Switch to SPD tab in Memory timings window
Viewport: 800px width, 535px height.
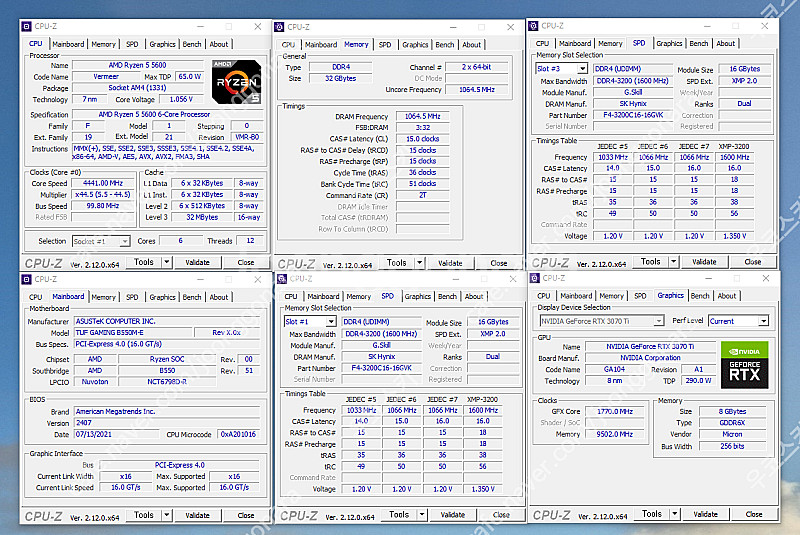385,45
